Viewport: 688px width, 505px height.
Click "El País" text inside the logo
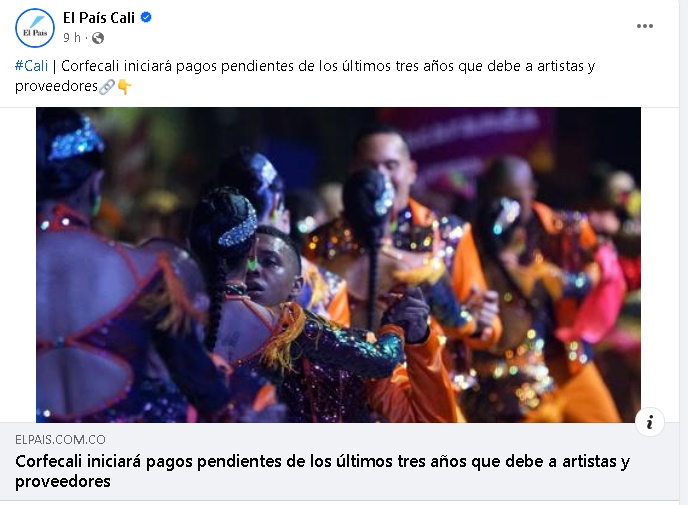pyautogui.click(x=35, y=33)
